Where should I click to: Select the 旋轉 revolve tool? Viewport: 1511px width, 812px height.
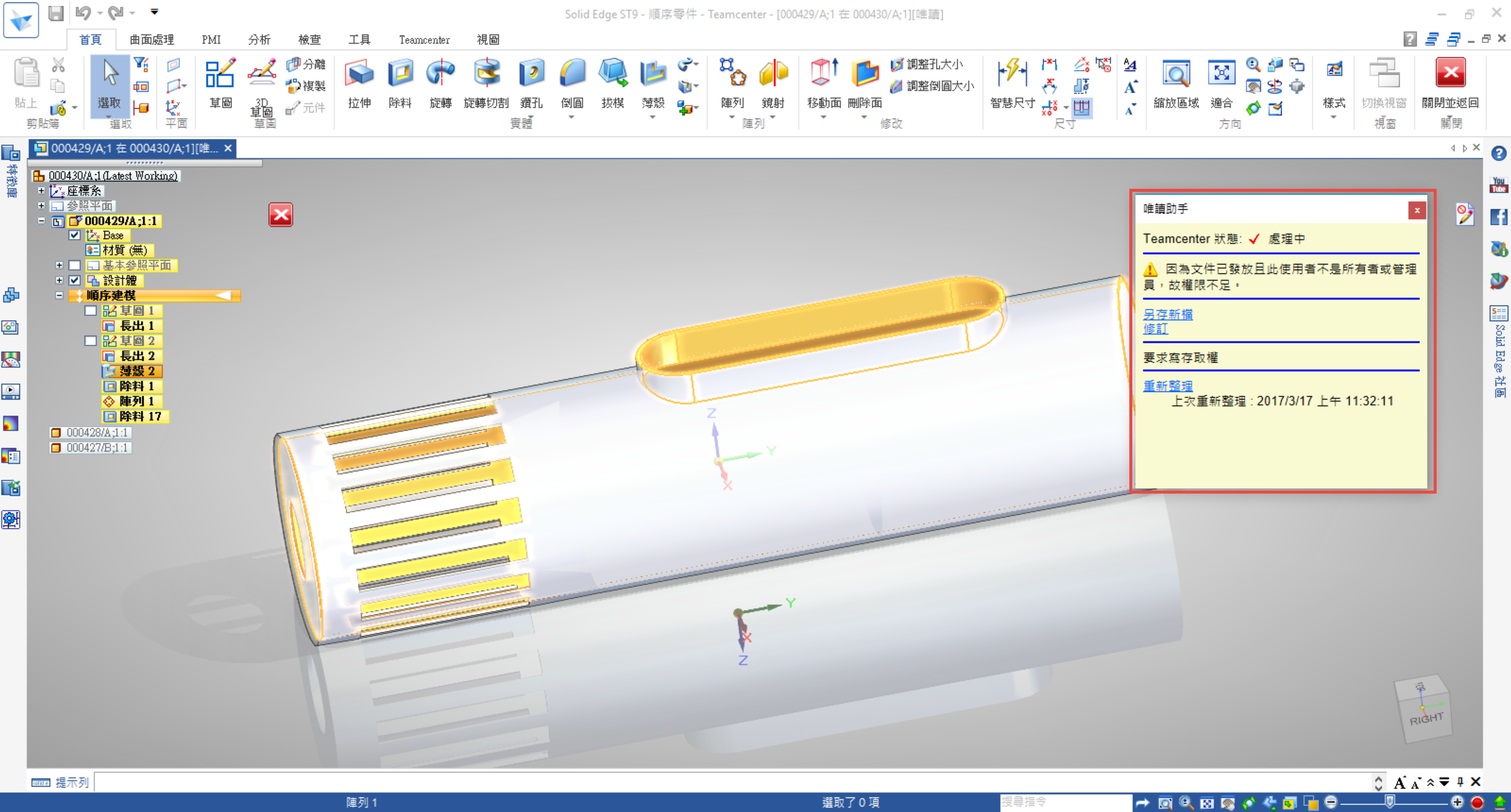441,83
